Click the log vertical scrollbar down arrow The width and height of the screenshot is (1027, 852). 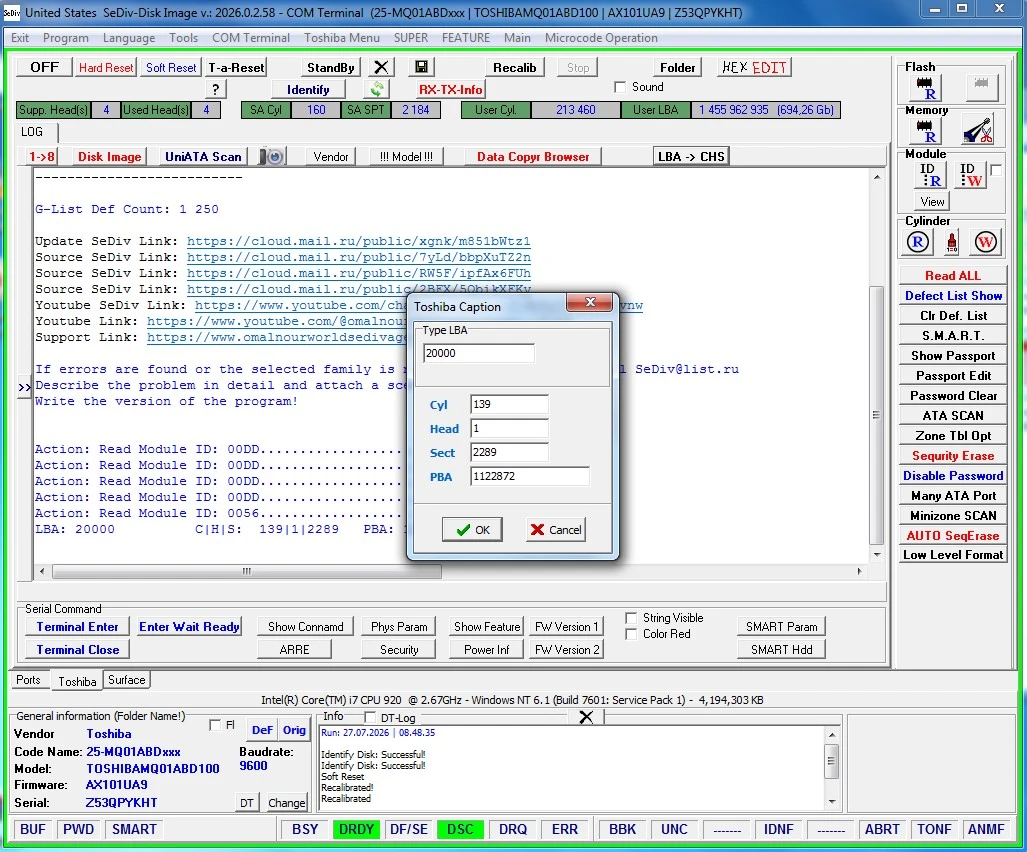pyautogui.click(x=877, y=555)
